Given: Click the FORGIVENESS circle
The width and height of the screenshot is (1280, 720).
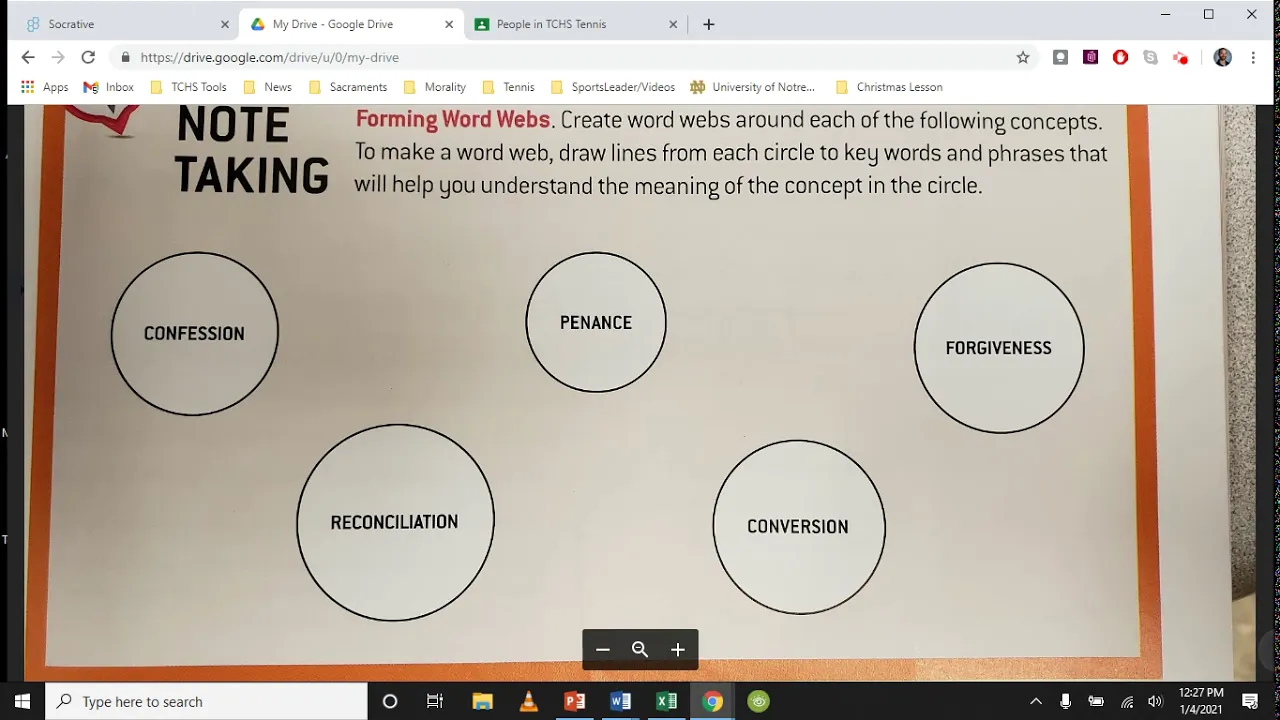Looking at the screenshot, I should pos(999,348).
